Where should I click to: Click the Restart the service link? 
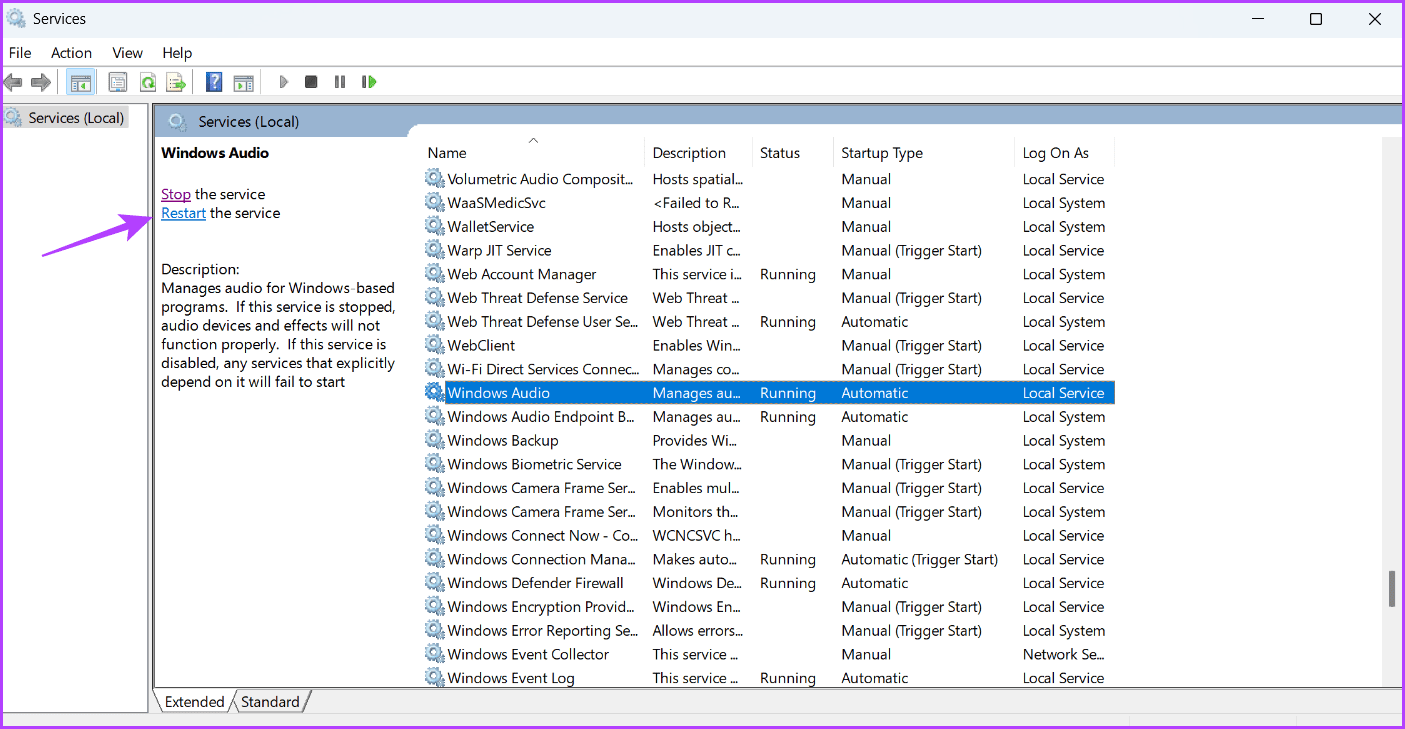[184, 213]
